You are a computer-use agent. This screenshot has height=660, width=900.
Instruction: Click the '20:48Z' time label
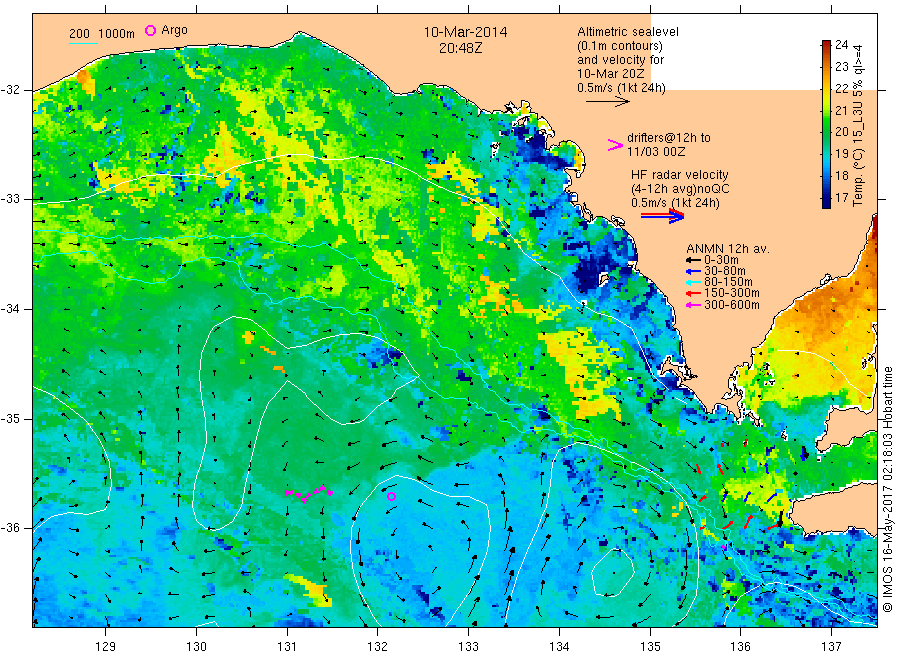[x=460, y=48]
